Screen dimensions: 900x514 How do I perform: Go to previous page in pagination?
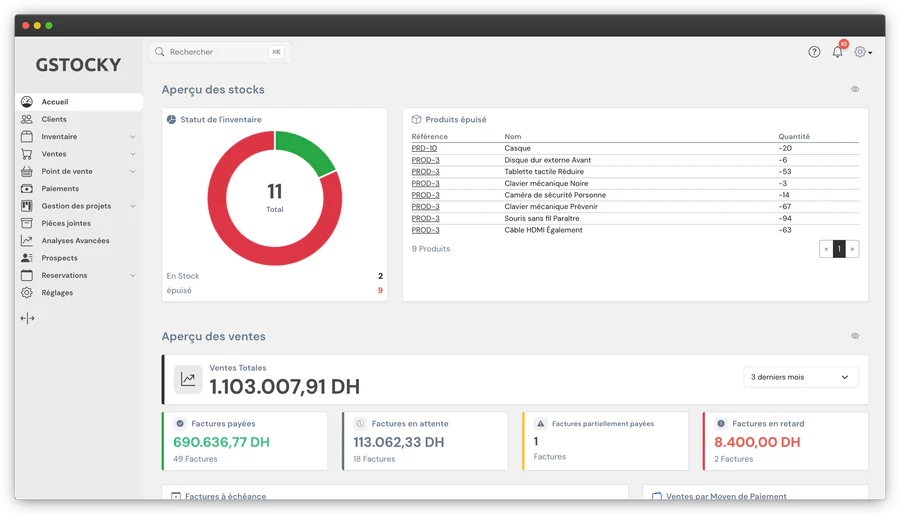click(x=826, y=249)
